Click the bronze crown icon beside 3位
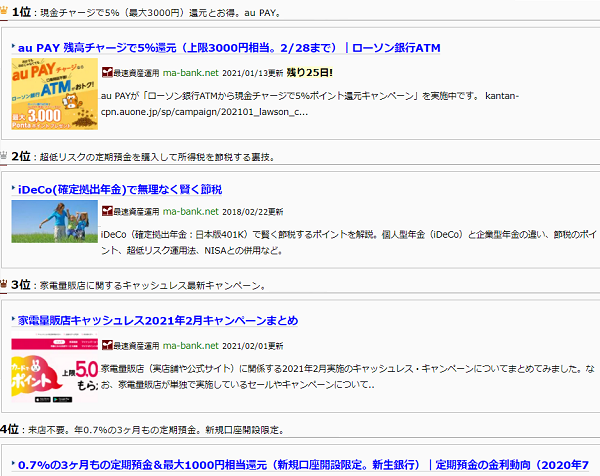 4,284
